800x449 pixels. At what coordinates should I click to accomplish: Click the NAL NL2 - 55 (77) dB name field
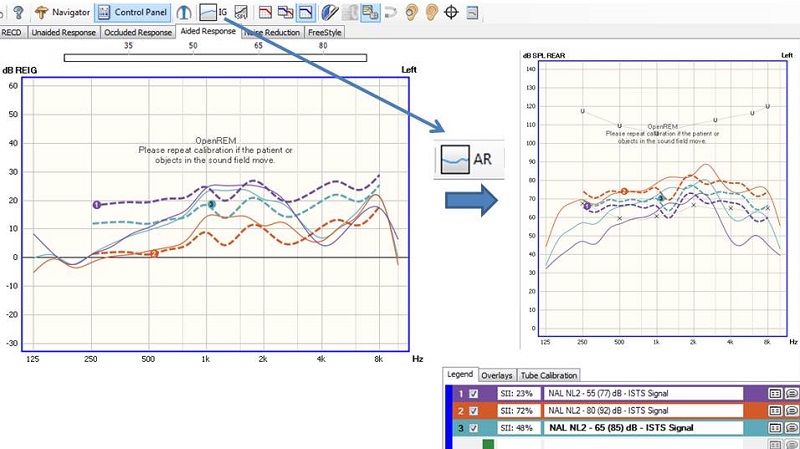click(x=644, y=393)
